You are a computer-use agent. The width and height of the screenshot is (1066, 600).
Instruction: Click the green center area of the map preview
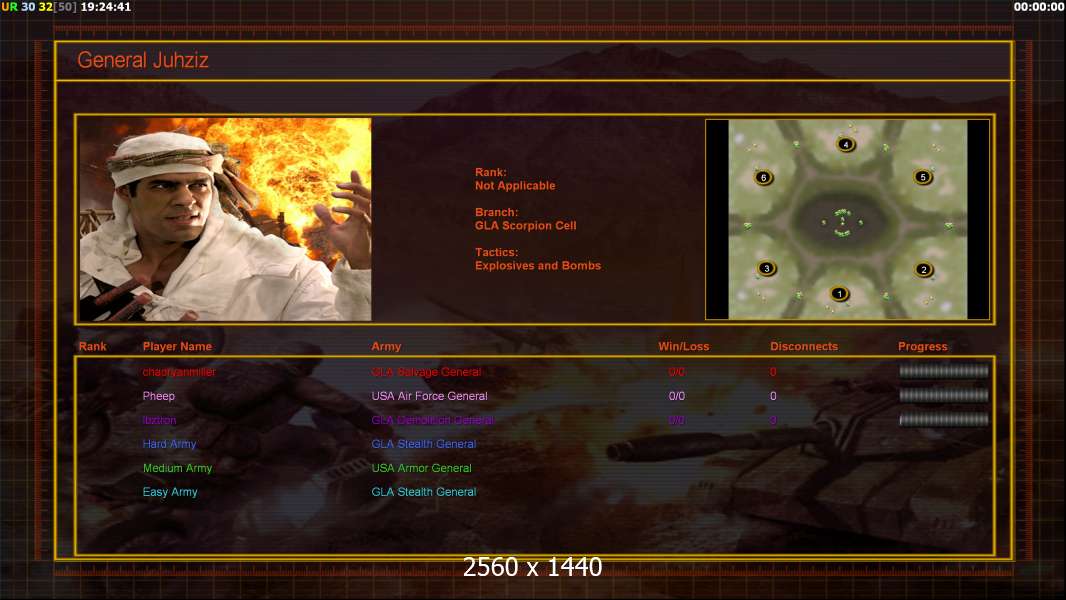[x=842, y=222]
